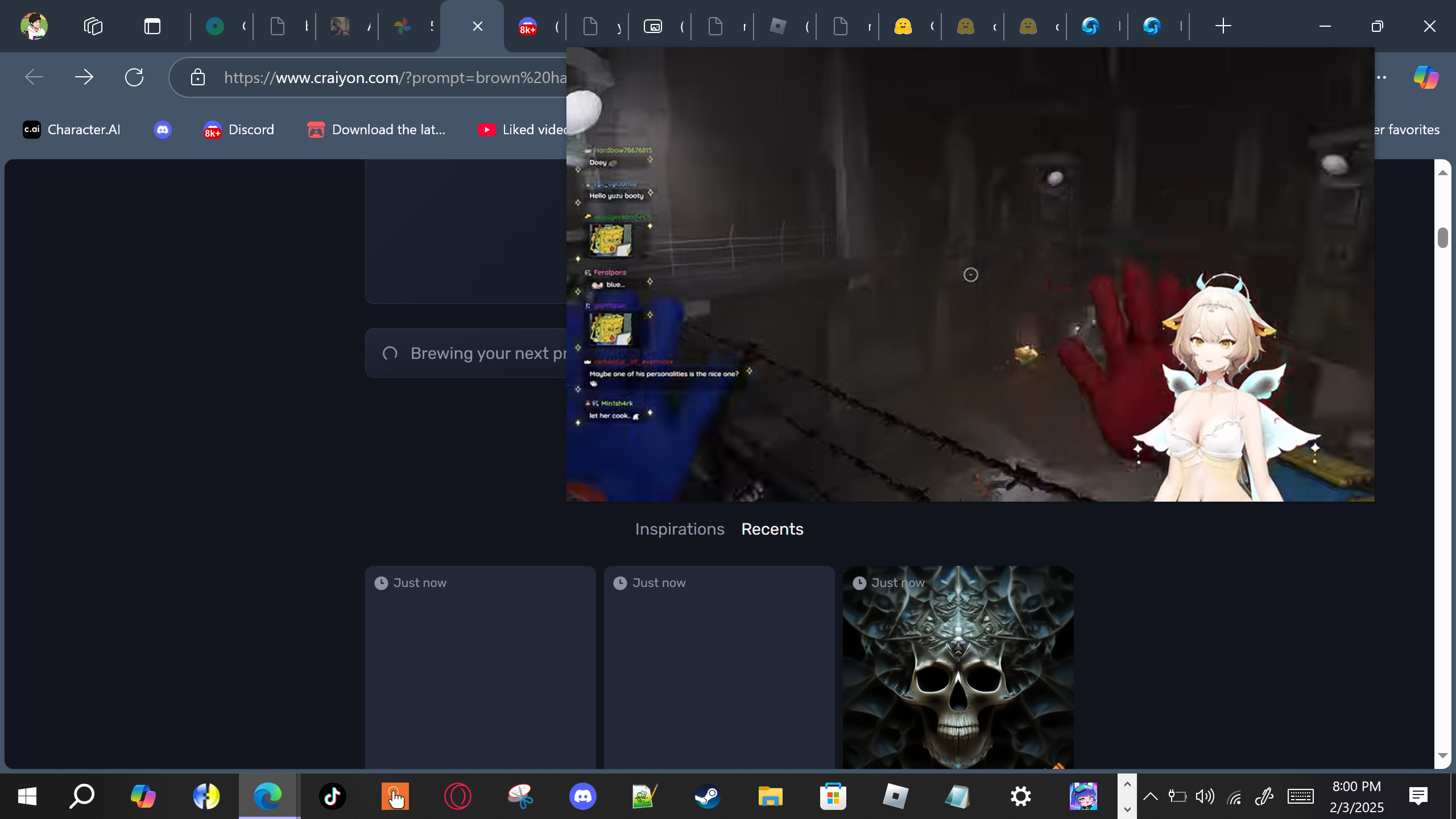Open Discord app from the taskbar
The height and width of the screenshot is (819, 1456).
click(x=582, y=796)
